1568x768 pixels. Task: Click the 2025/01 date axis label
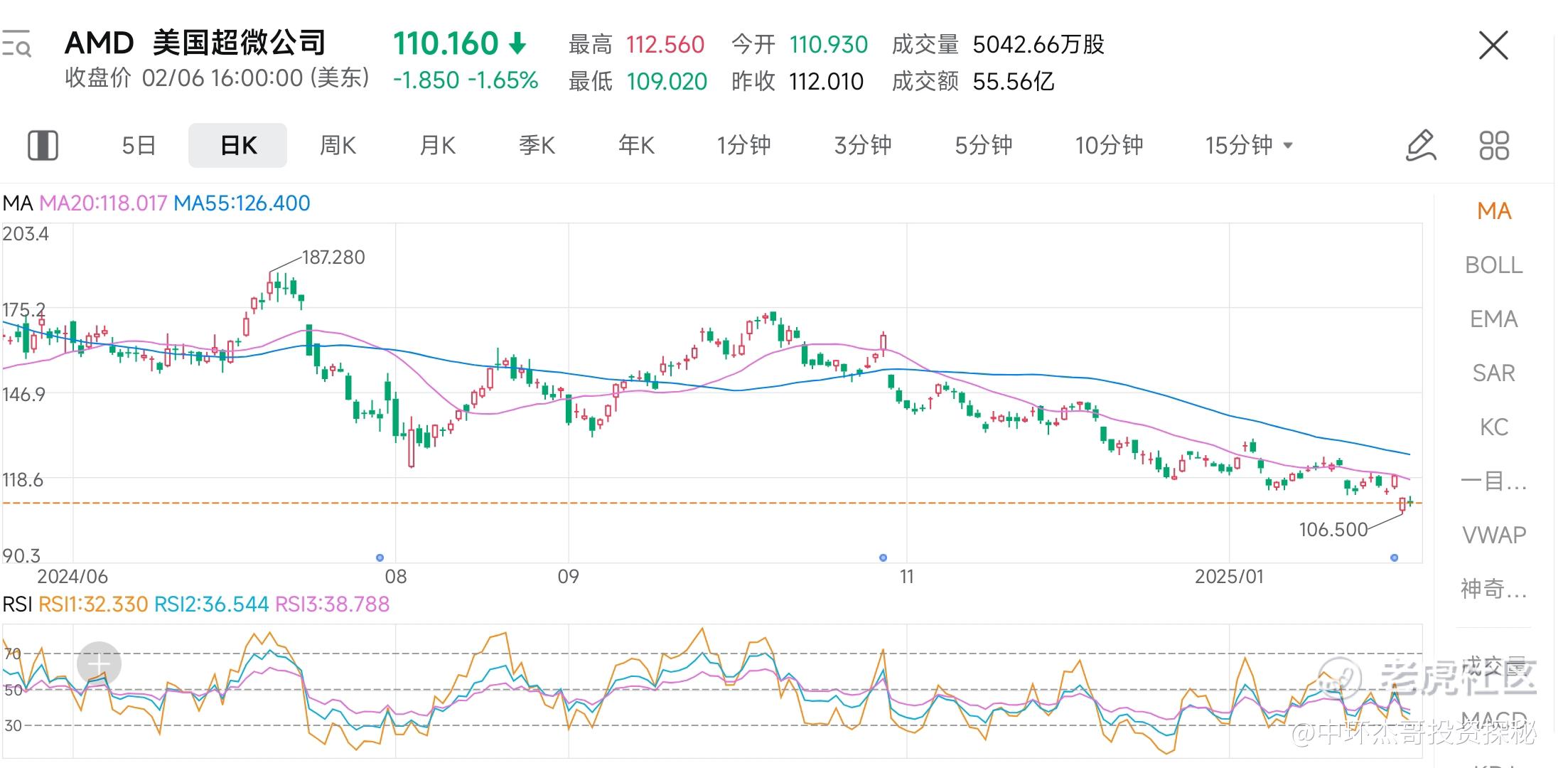click(x=1230, y=577)
